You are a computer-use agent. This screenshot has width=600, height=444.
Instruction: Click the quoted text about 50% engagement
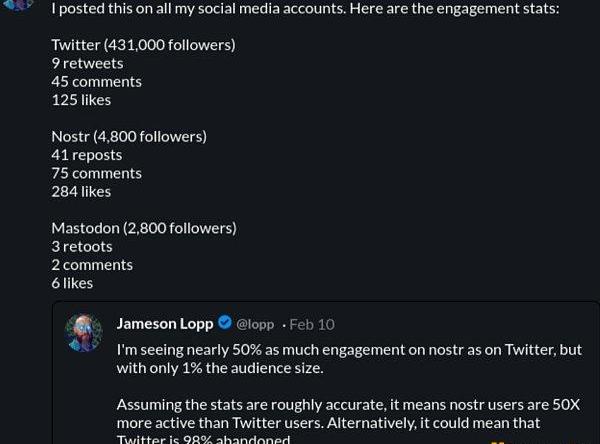[349, 359]
